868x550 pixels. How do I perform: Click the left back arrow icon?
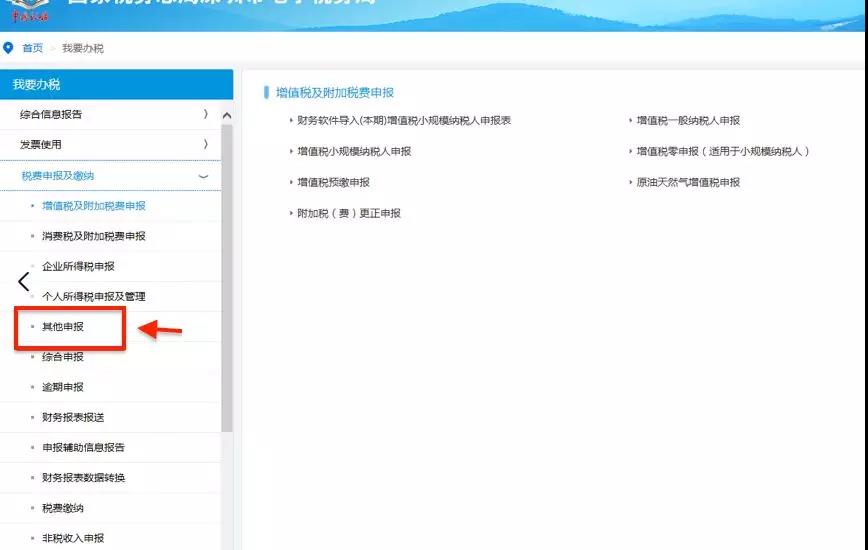[23, 282]
